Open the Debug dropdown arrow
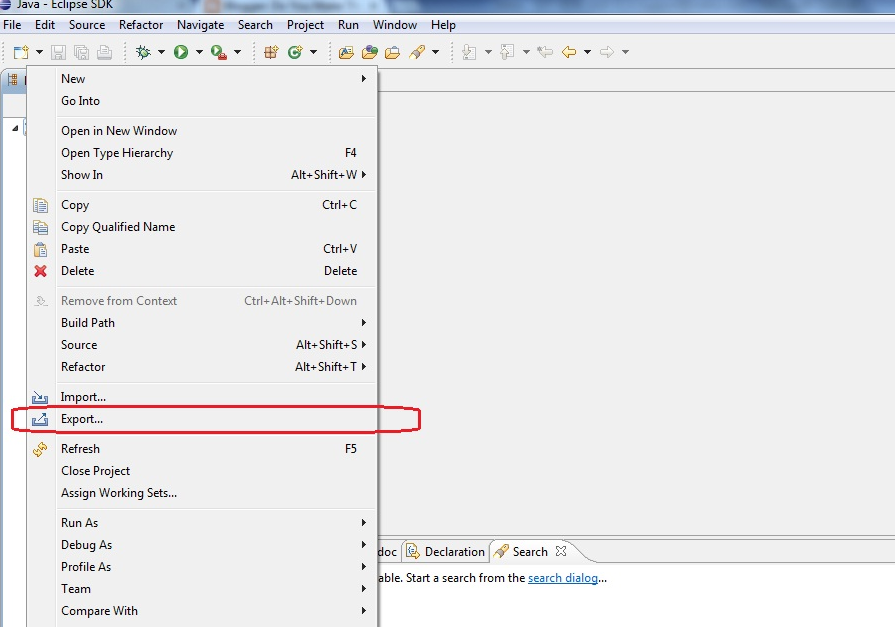Image resolution: width=895 pixels, height=627 pixels. [161, 52]
